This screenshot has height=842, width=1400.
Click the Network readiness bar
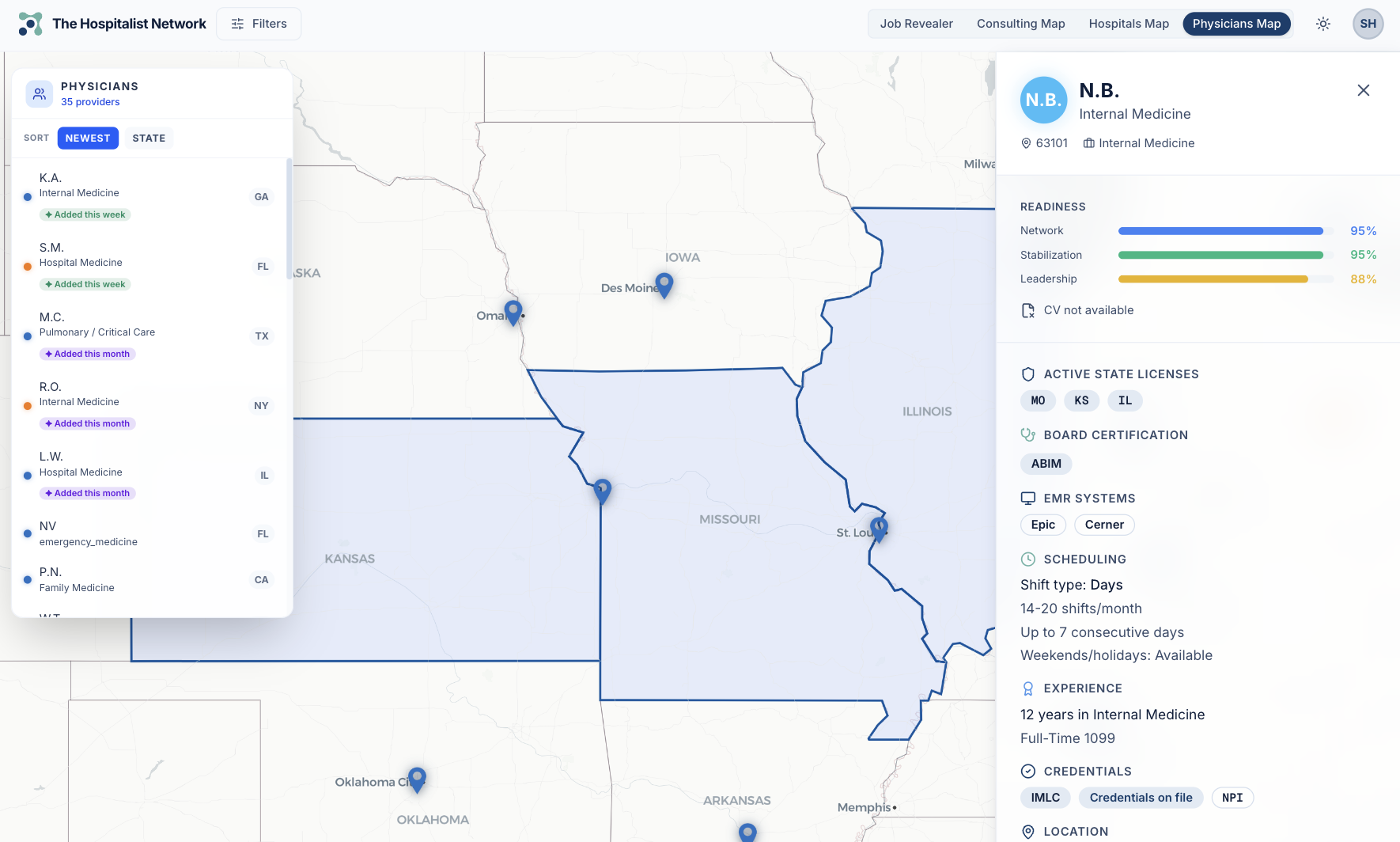pyautogui.click(x=1226, y=231)
